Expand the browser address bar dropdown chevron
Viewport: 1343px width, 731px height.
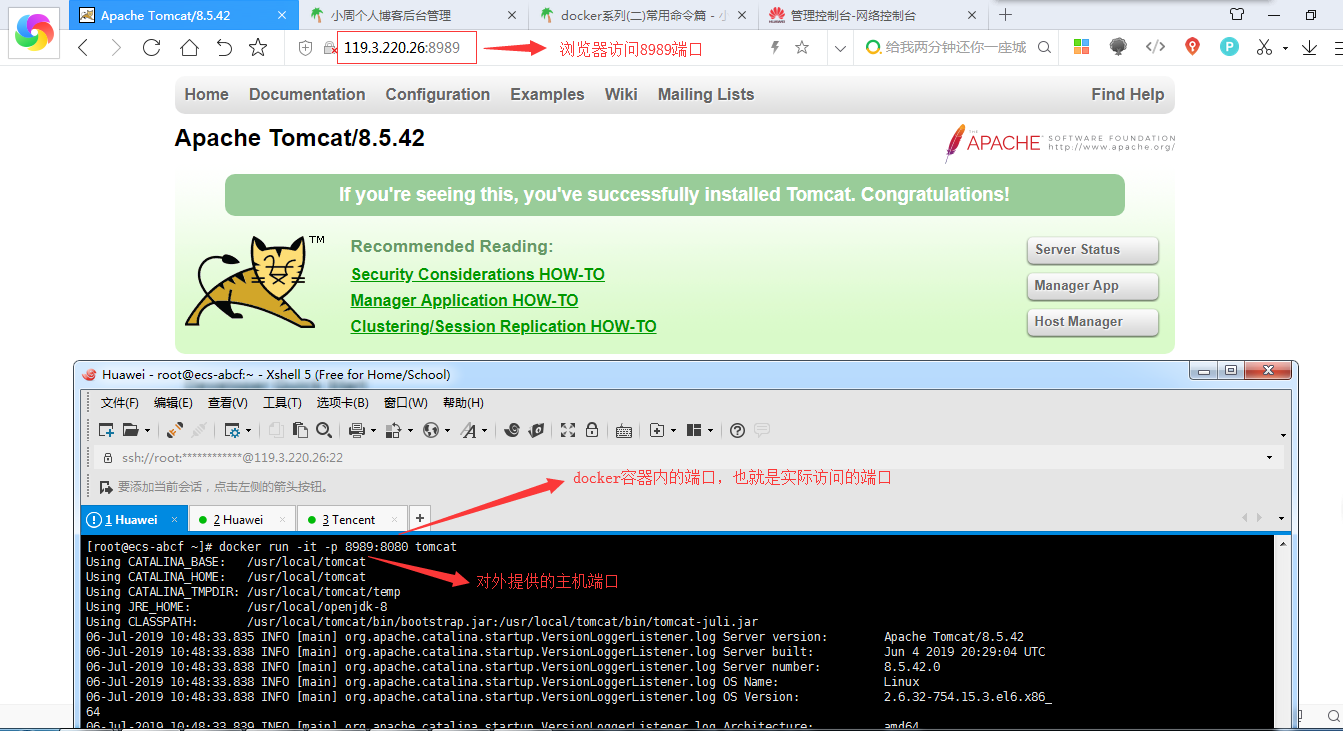[x=840, y=47]
